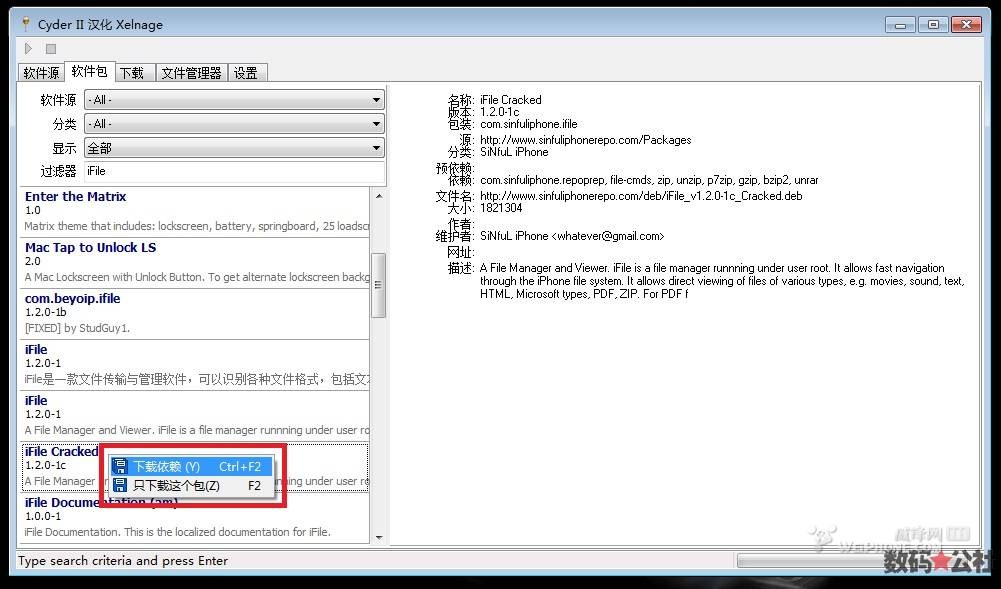Click the maintainer whatever@gmail.com text
Screen dimensions: 1001x589
(572, 236)
